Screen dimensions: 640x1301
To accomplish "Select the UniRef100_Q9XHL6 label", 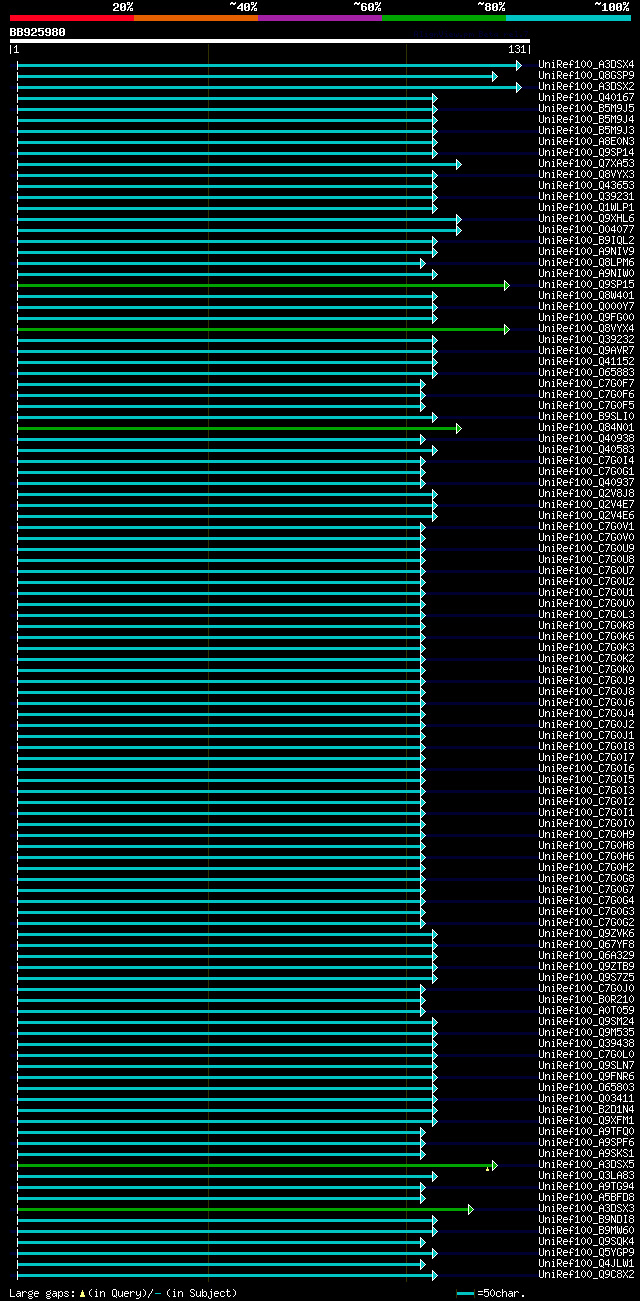I will [x=586, y=219].
